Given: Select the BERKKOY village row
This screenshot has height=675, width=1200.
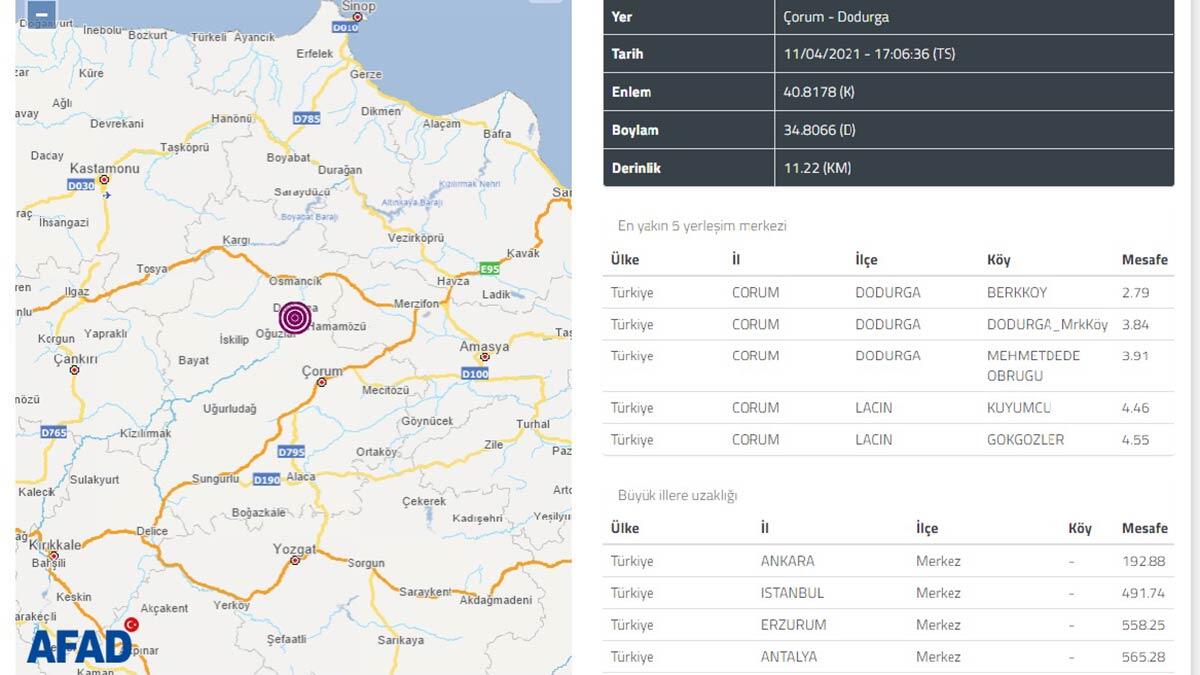Looking at the screenshot, I should (888, 293).
